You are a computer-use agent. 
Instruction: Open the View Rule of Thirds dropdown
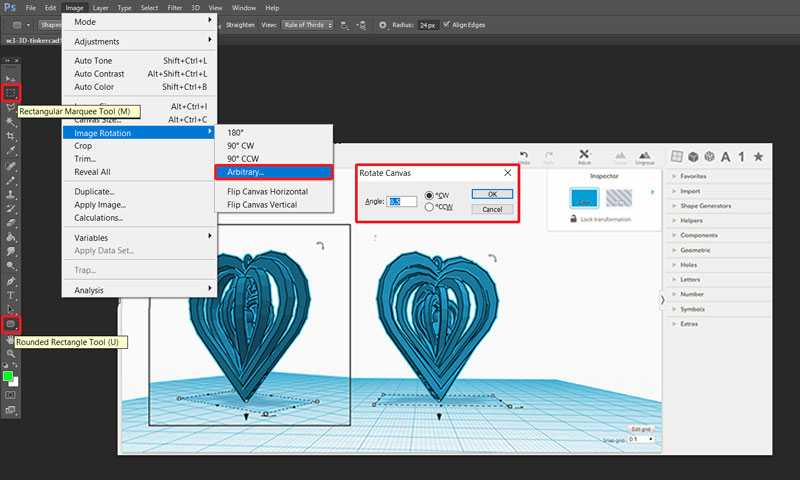point(308,25)
